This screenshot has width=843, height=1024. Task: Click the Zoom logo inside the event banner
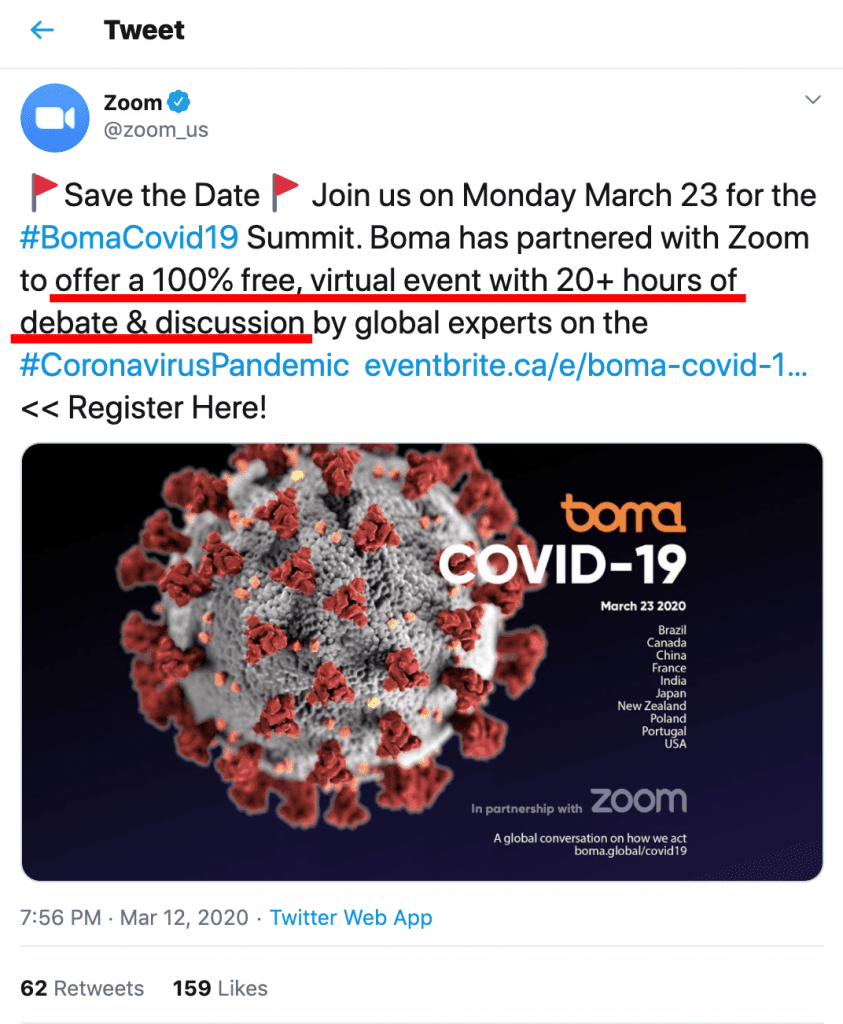pyautogui.click(x=642, y=799)
